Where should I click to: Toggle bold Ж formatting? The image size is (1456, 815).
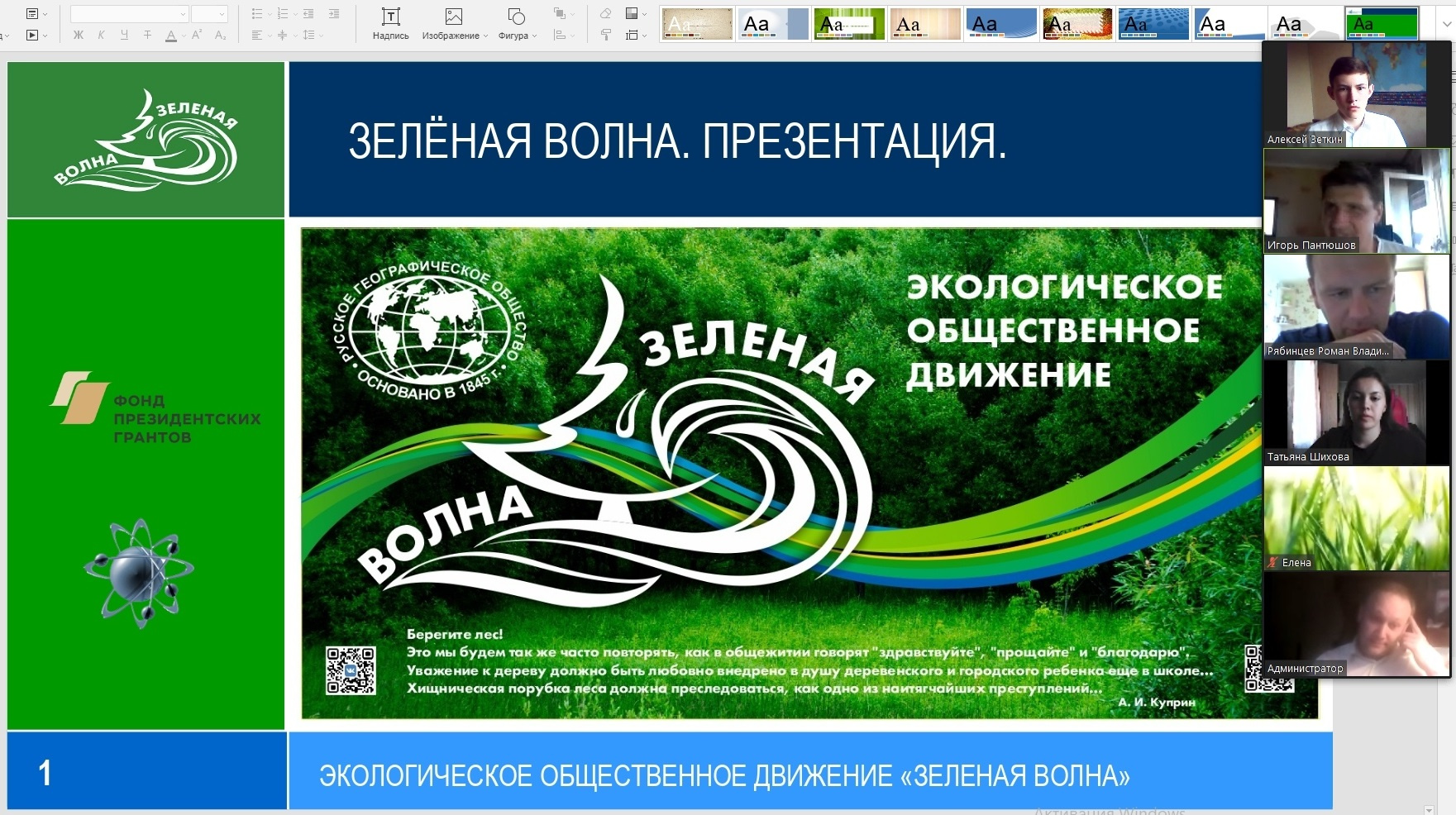pyautogui.click(x=79, y=35)
